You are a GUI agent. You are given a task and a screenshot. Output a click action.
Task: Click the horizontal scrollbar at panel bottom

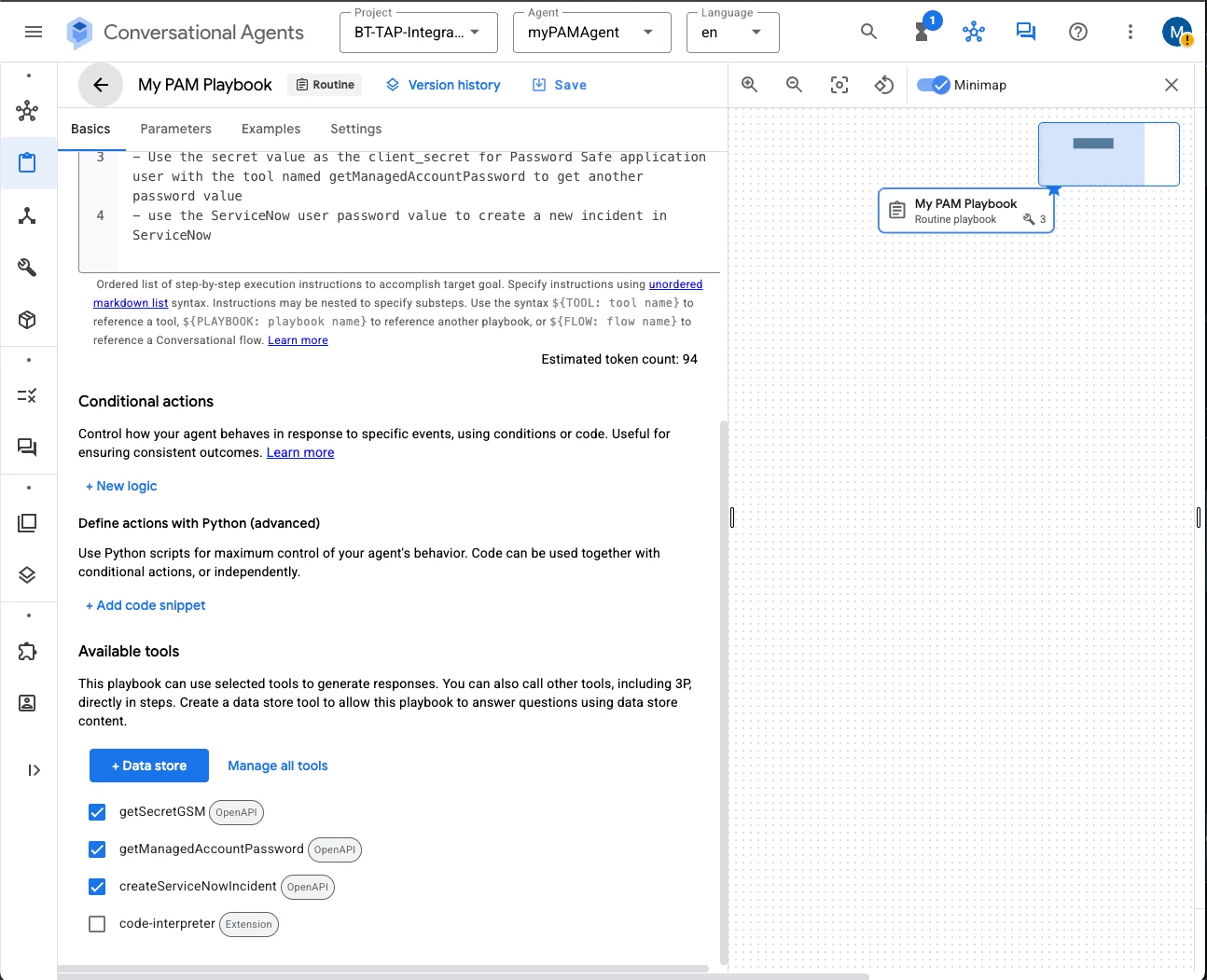(382, 969)
